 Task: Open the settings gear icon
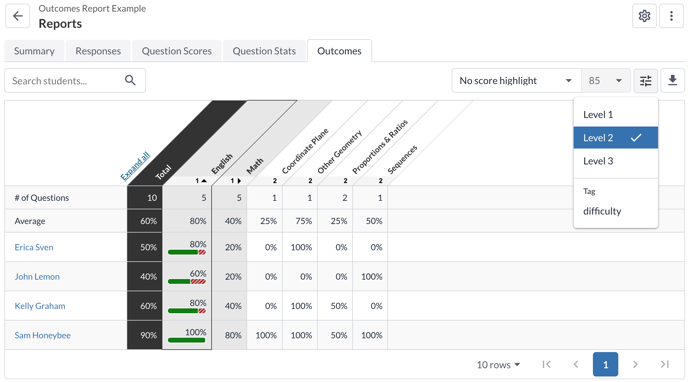pyautogui.click(x=644, y=16)
